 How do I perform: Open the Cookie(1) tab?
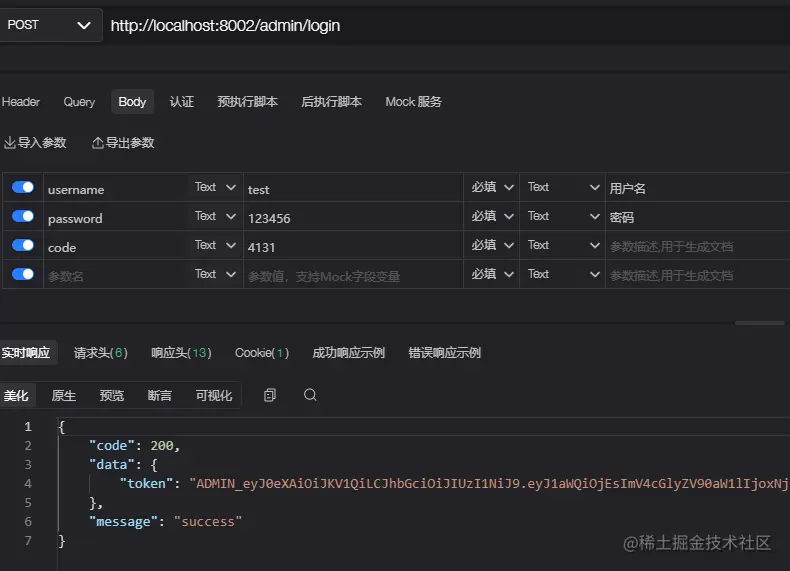[x=262, y=353]
